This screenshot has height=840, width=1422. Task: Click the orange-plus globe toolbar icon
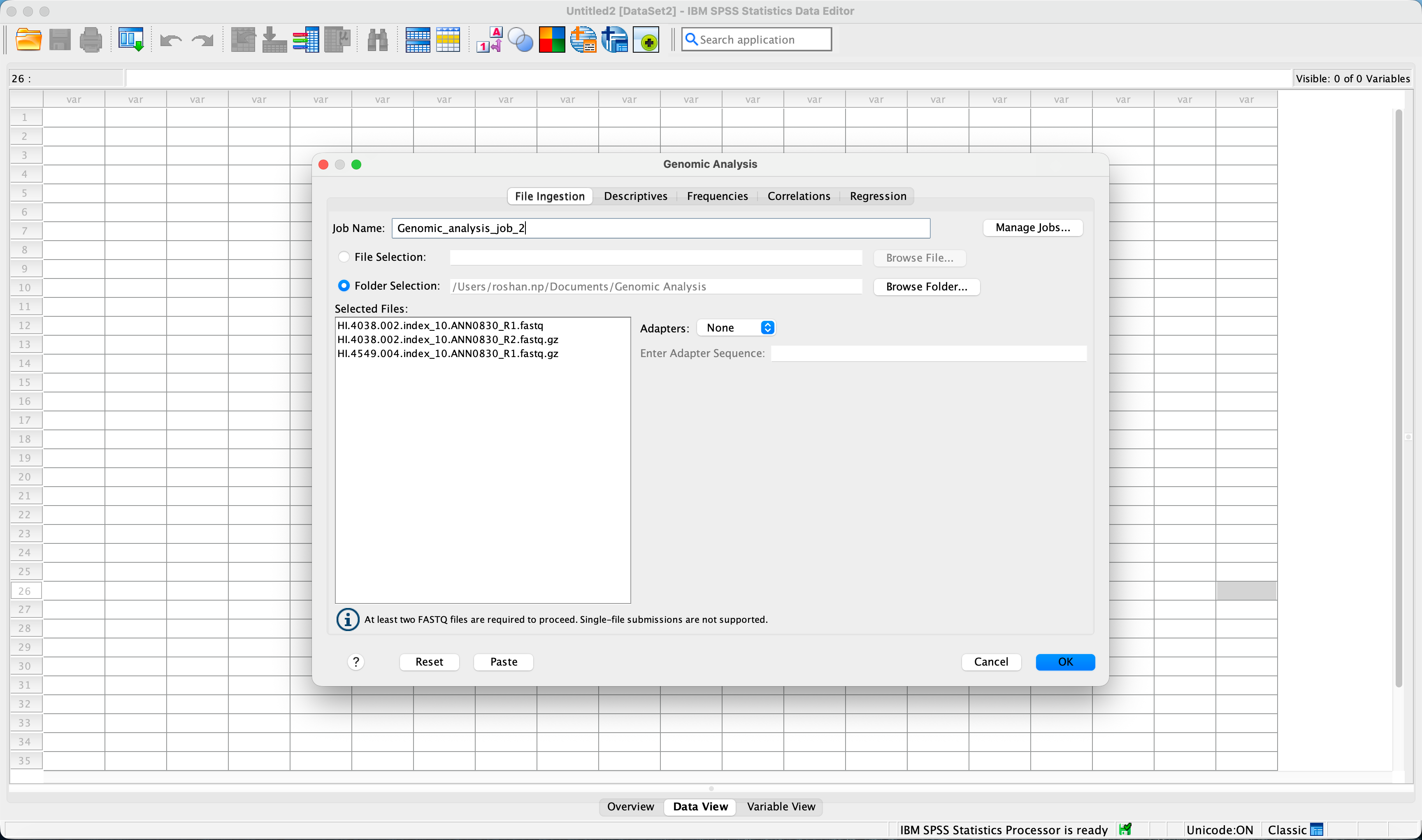click(x=583, y=39)
